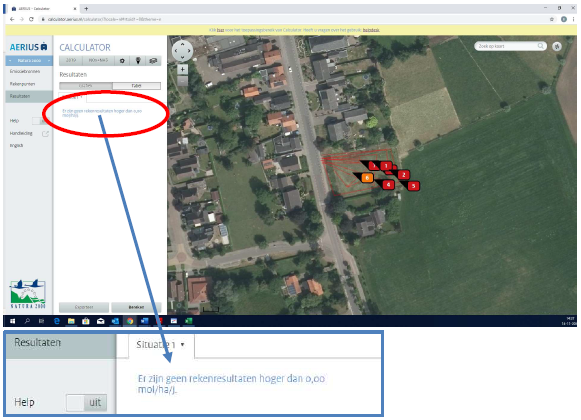581x420 pixels.
Task: Open Windows Start menu
Action: pyautogui.click(x=12, y=321)
